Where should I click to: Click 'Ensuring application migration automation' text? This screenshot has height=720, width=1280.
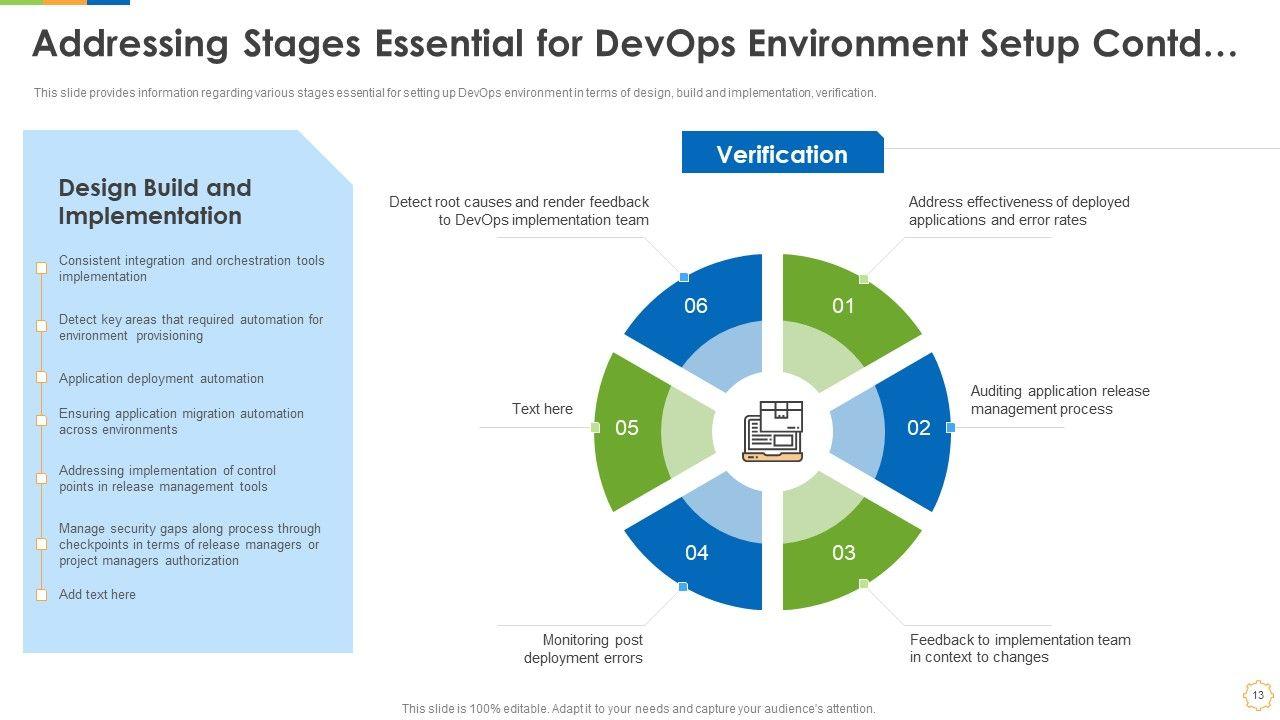pyautogui.click(x=181, y=421)
